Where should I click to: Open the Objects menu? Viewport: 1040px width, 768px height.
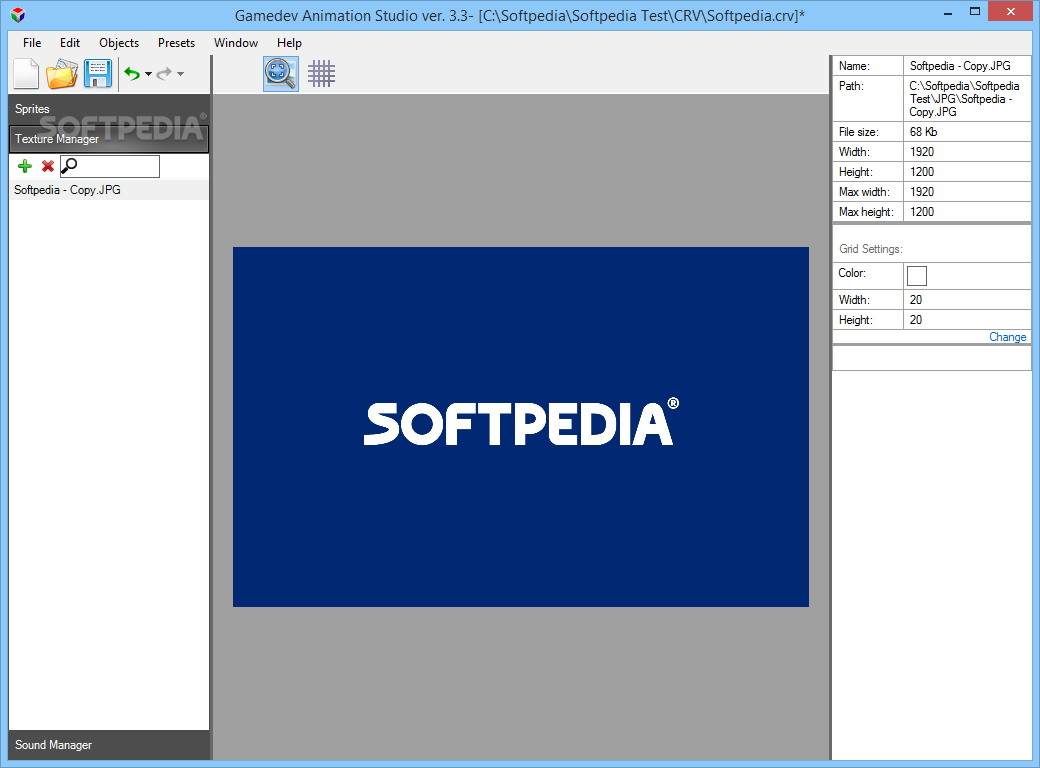[x=119, y=42]
